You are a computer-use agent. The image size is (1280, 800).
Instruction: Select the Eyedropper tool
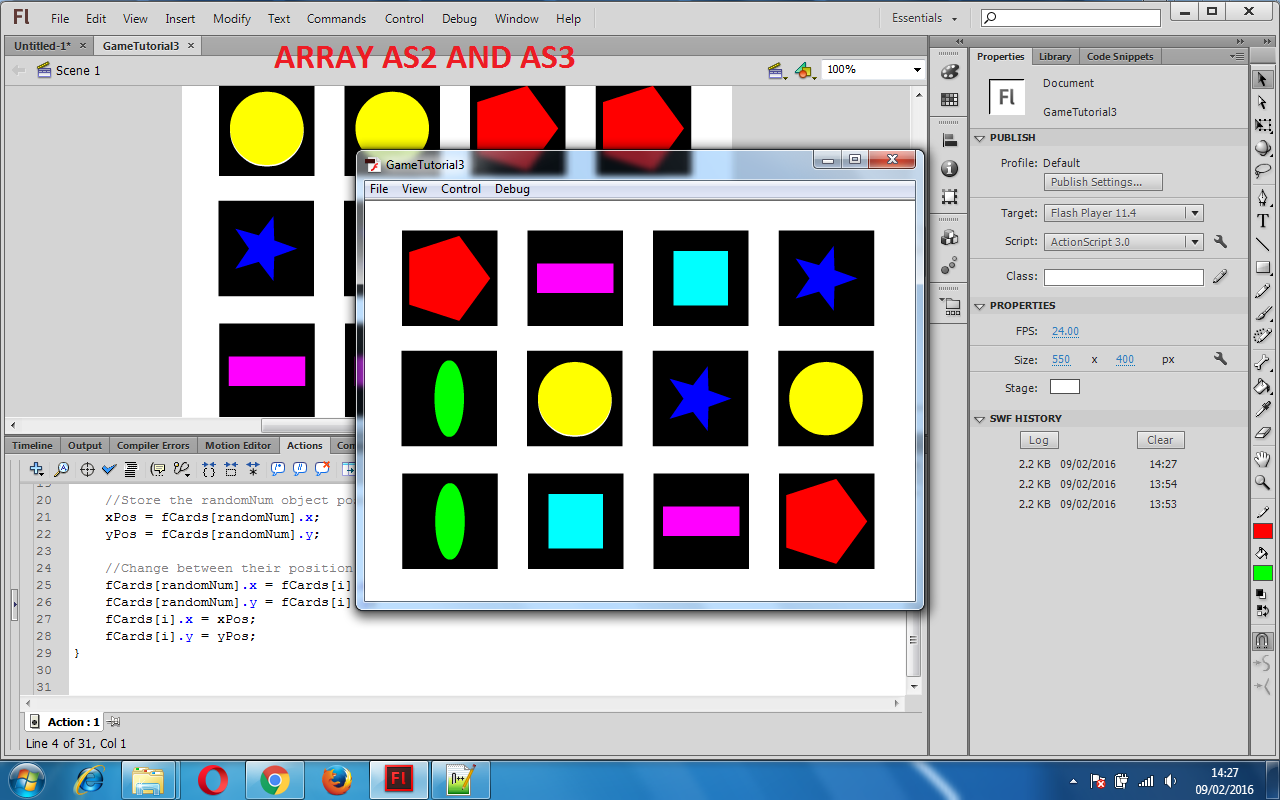pyautogui.click(x=1262, y=409)
